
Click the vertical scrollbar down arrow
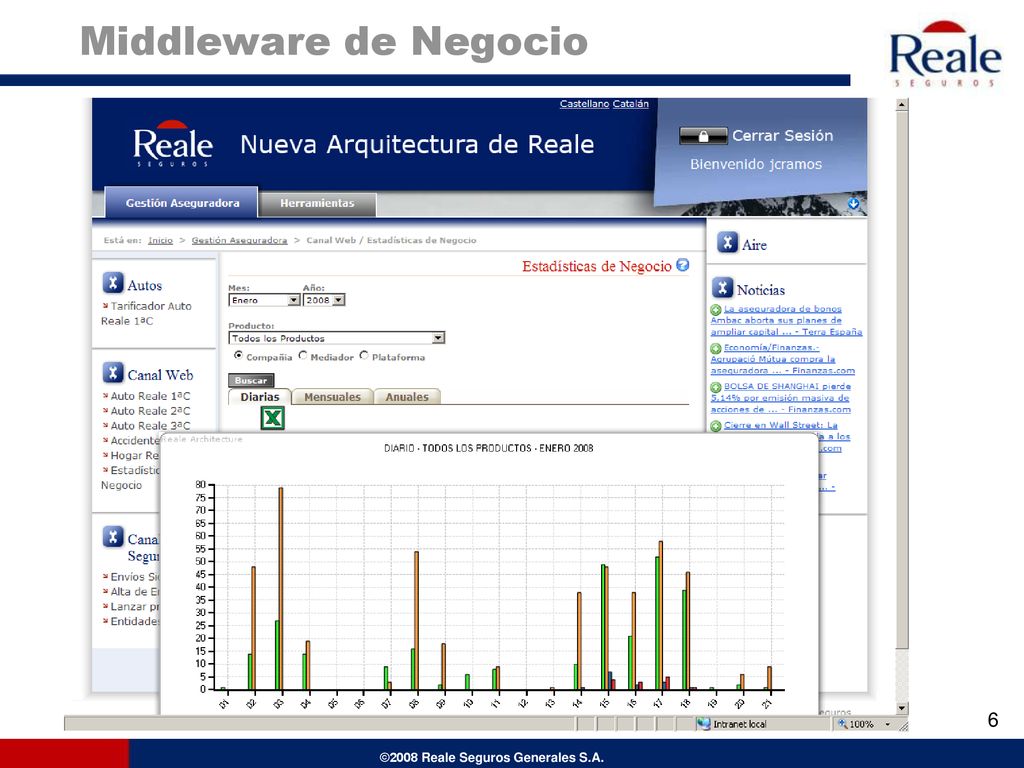click(902, 709)
